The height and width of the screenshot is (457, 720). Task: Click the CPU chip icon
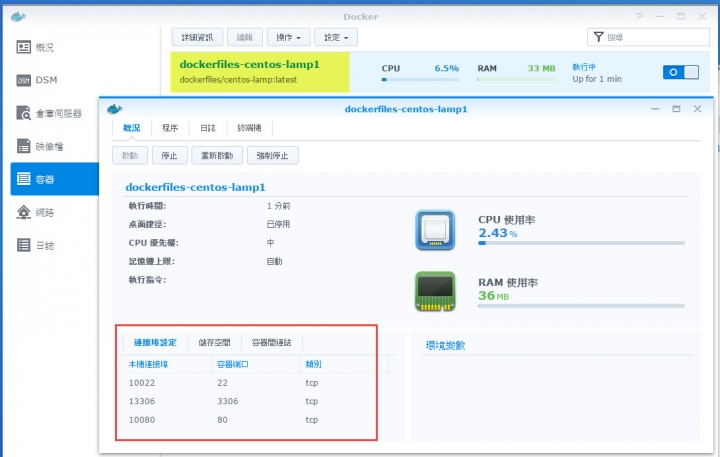[x=435, y=230]
